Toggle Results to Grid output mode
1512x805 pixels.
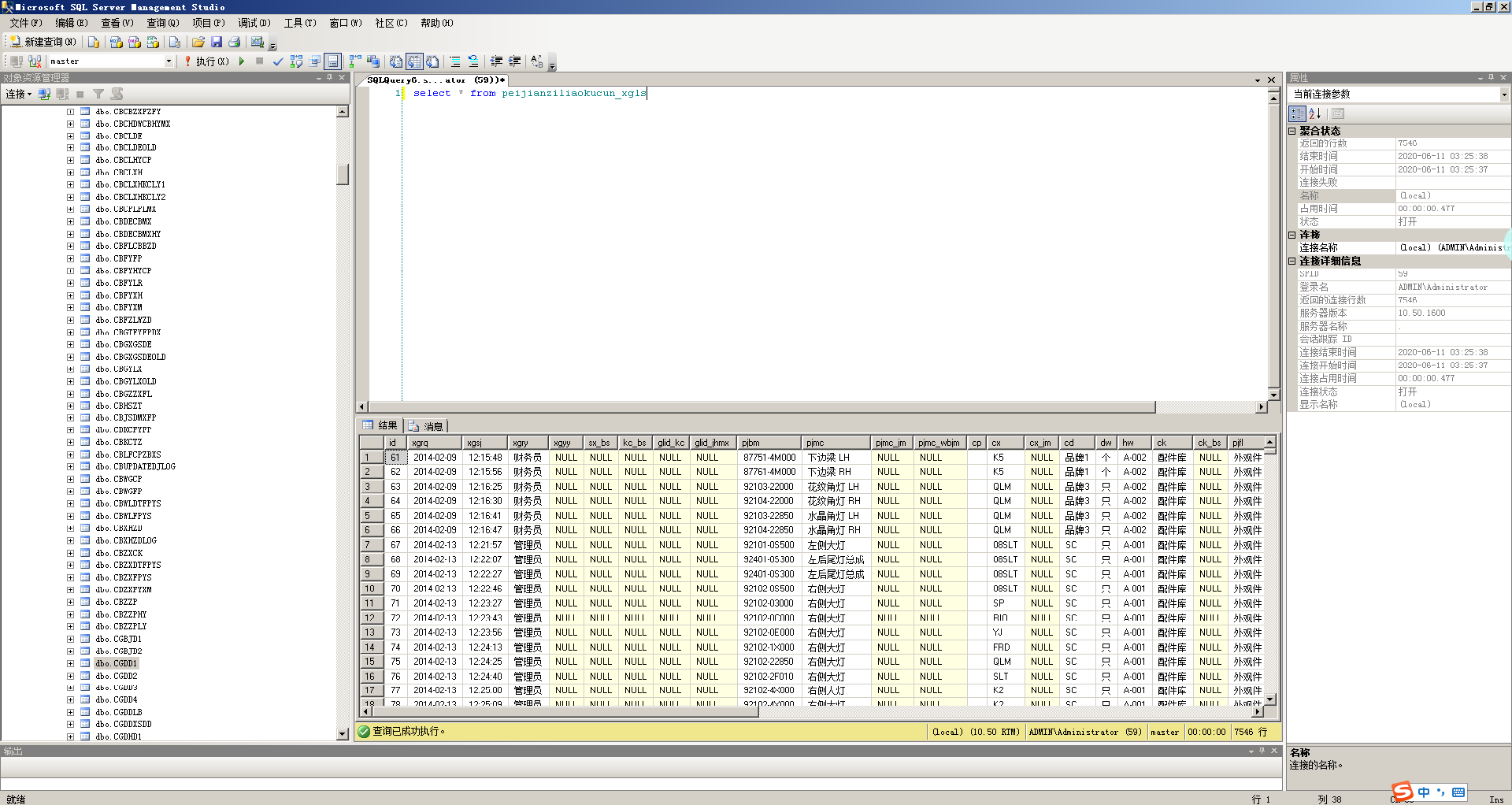414,61
